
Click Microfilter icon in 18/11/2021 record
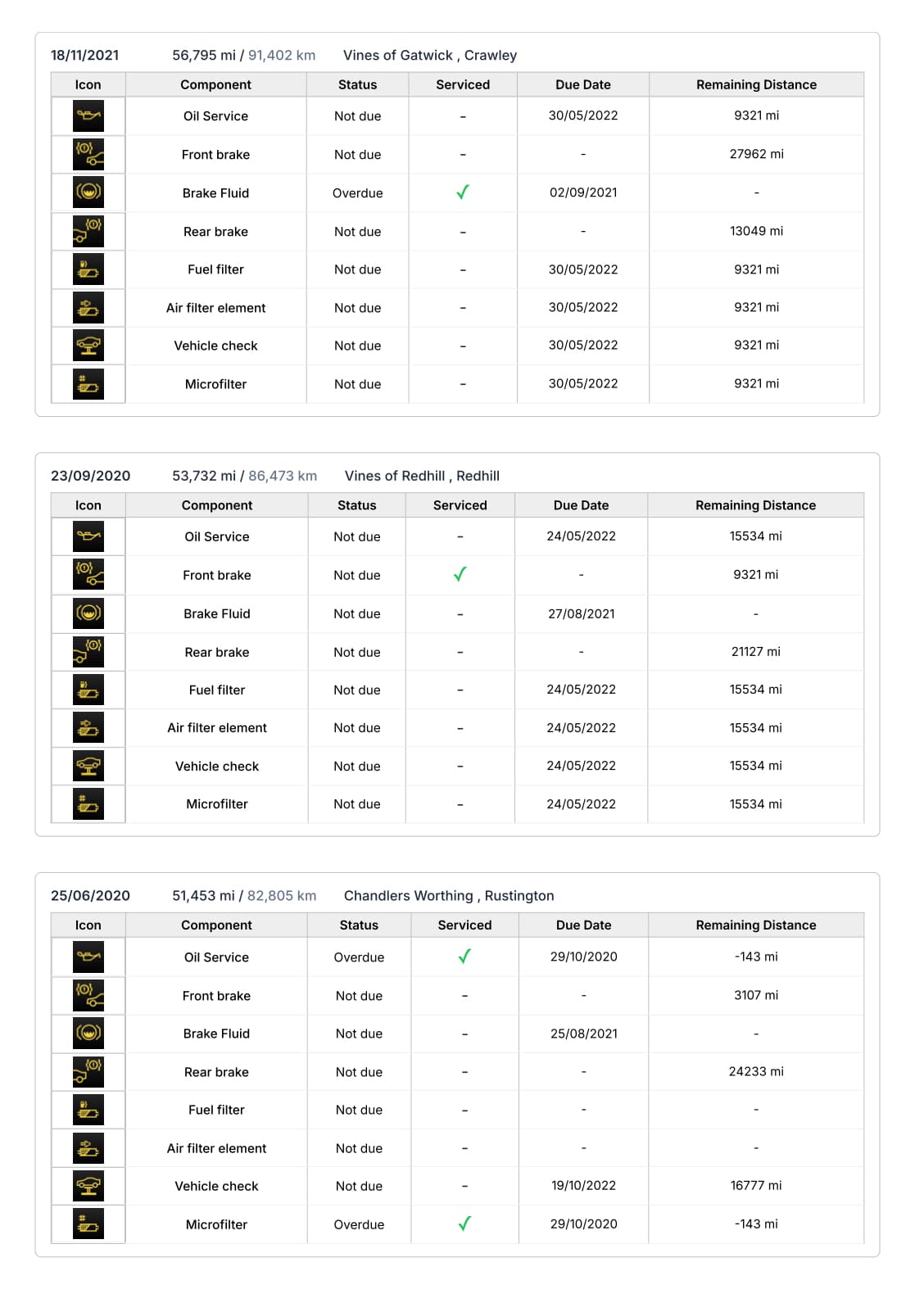tap(88, 384)
